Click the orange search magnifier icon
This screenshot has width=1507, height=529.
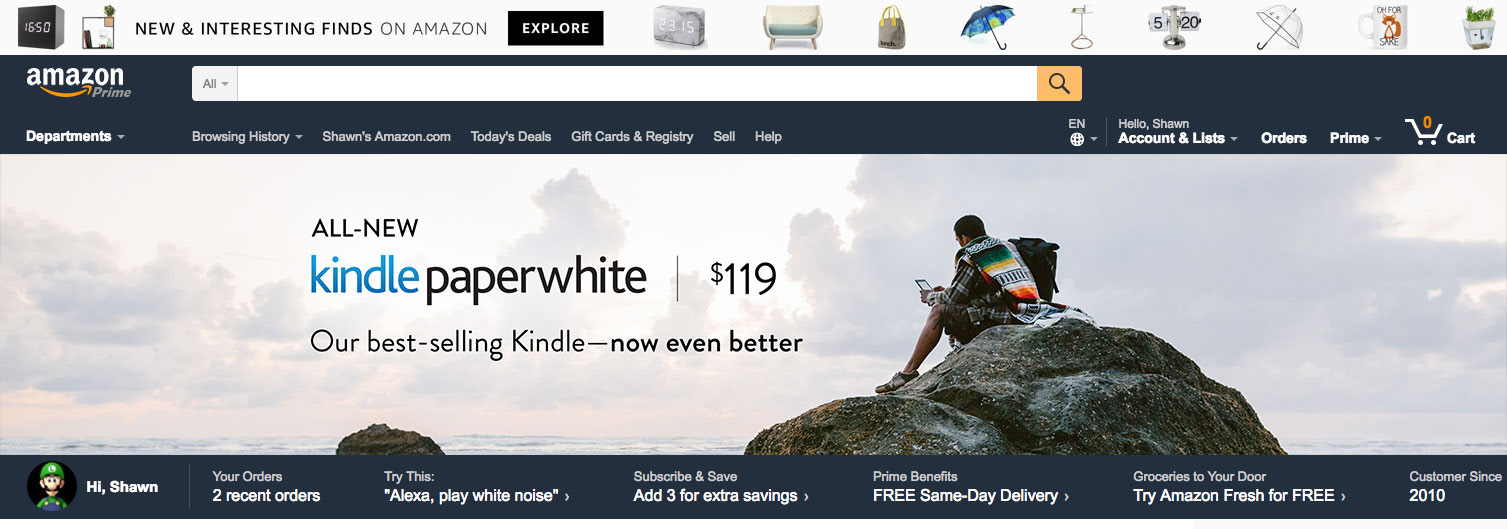tap(1059, 84)
